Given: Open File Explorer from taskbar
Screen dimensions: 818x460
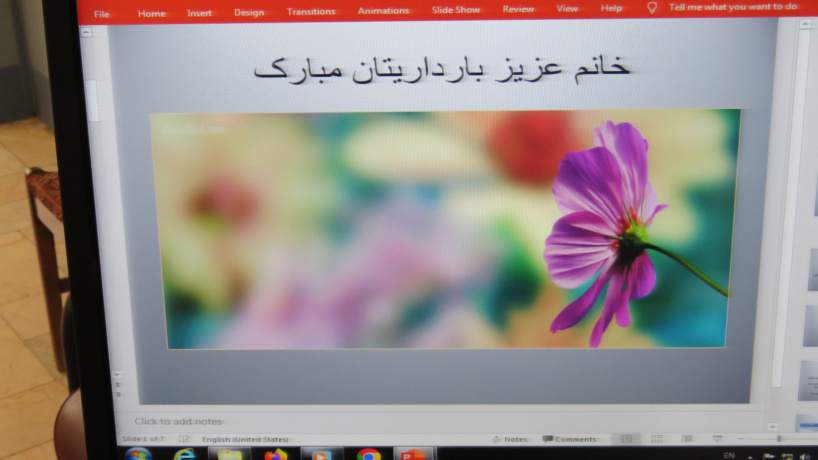Looking at the screenshot, I should tap(229, 454).
